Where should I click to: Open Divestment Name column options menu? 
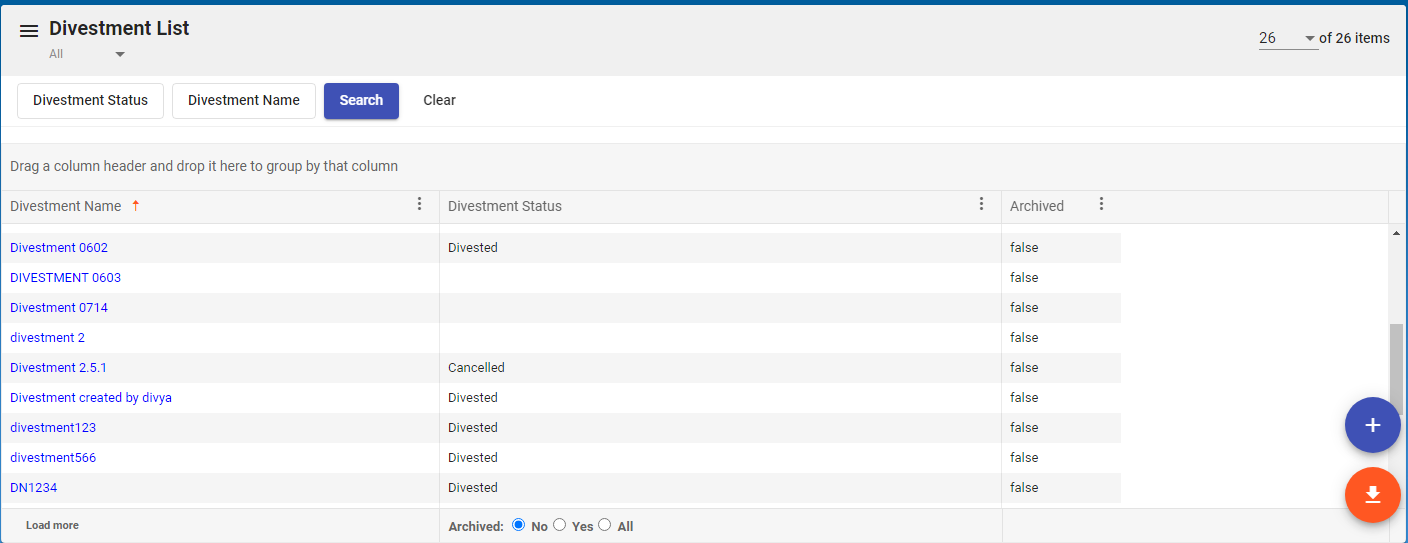click(419, 204)
